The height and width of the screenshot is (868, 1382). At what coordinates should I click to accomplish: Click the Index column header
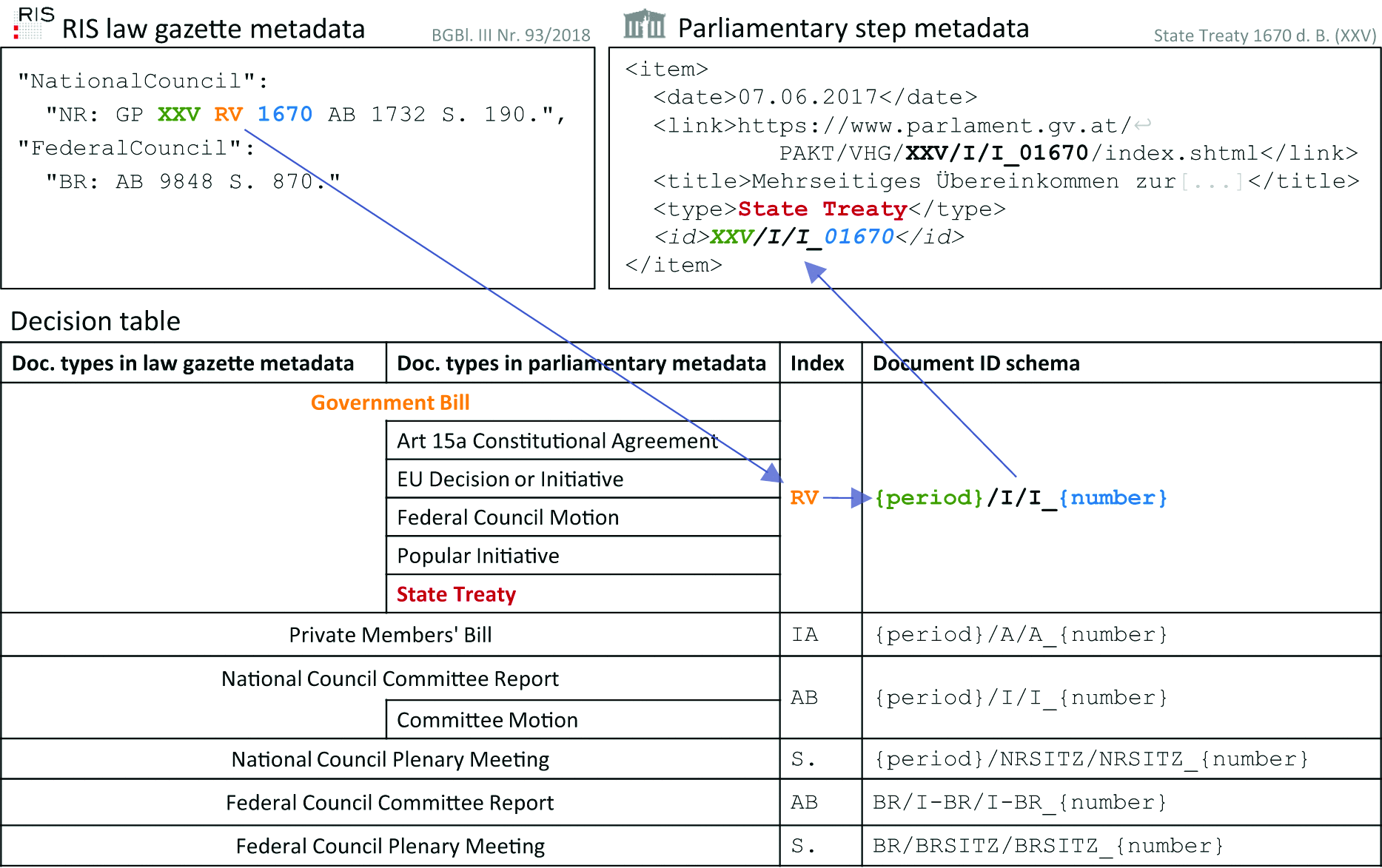click(x=817, y=363)
